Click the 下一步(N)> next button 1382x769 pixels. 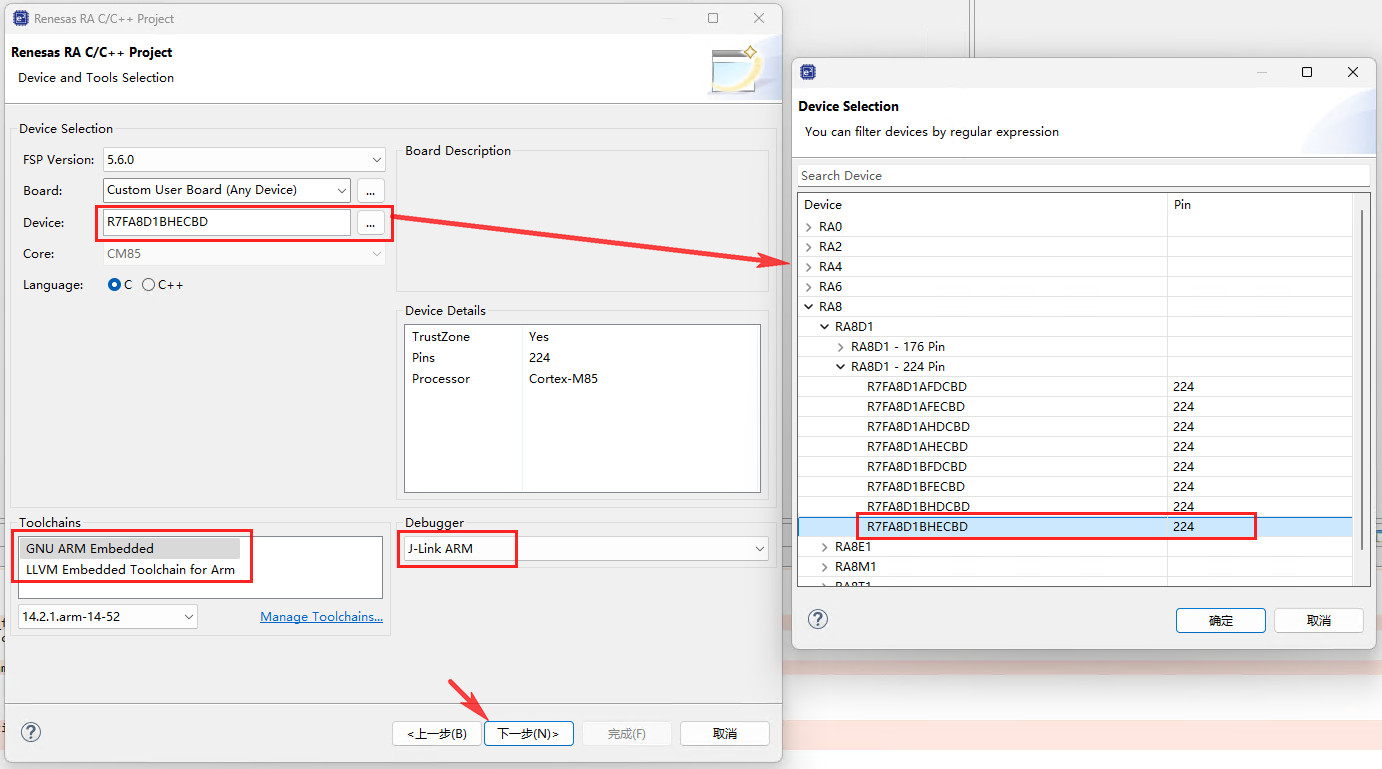[x=528, y=733]
